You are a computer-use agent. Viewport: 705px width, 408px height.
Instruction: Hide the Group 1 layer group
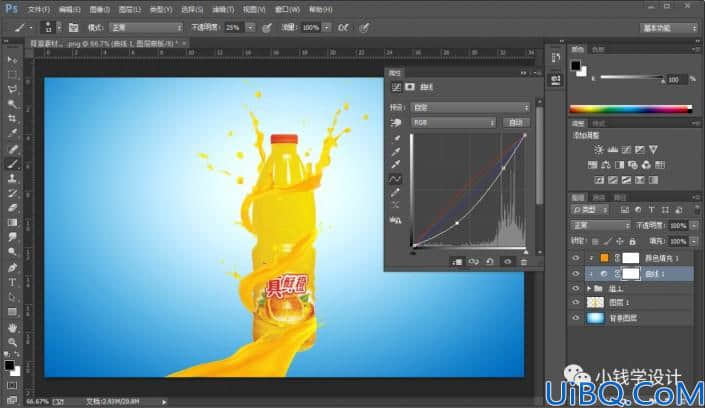576,288
